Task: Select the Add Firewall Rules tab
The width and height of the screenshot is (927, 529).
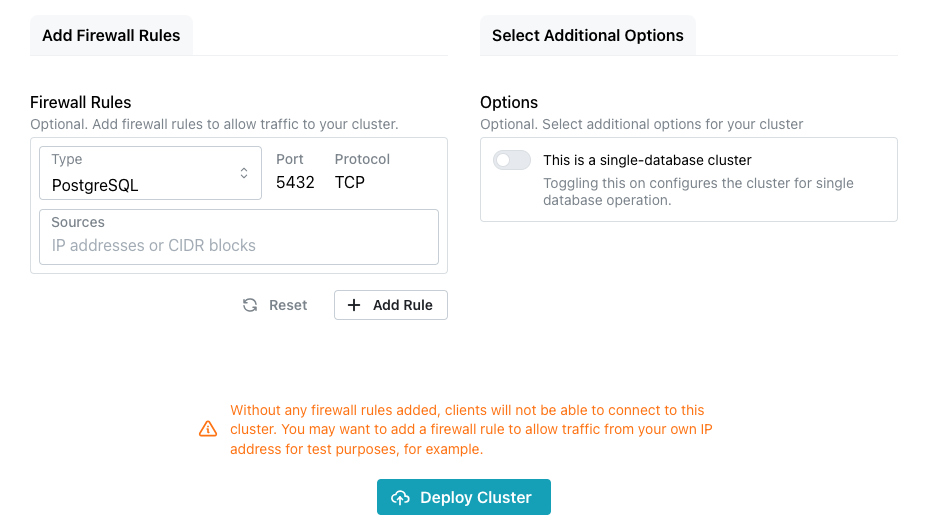Action: tap(111, 35)
